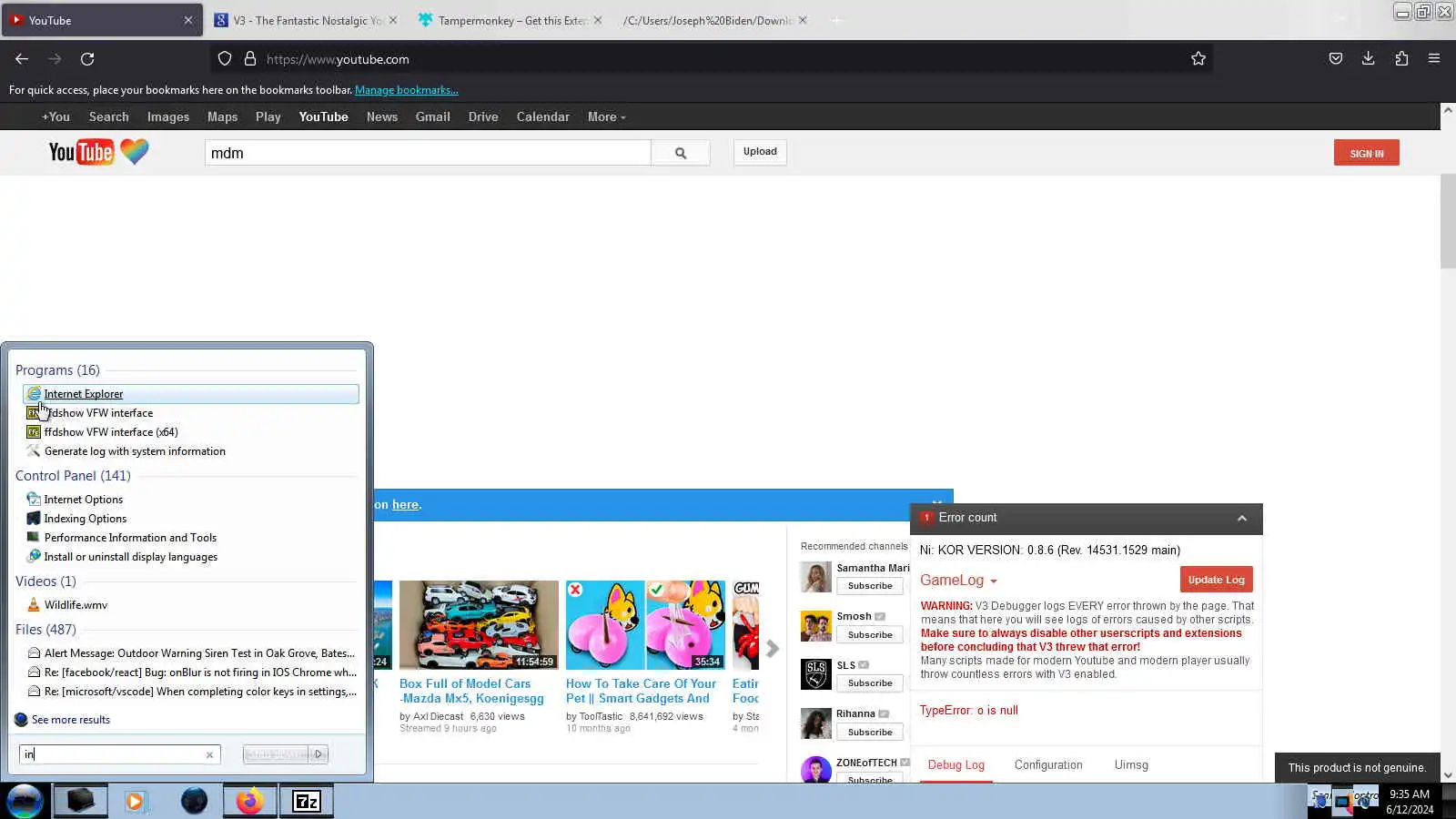Viewport: 1456px width, 819px height.
Task: Click the red SIGN IN button
Action: (x=1367, y=153)
